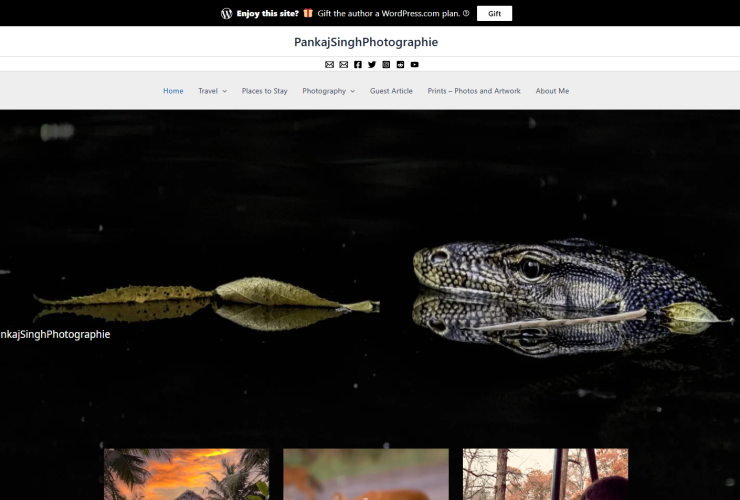740x500 pixels.
Task: Open the blurred green and orange thumbnail
Action: click(x=366, y=474)
